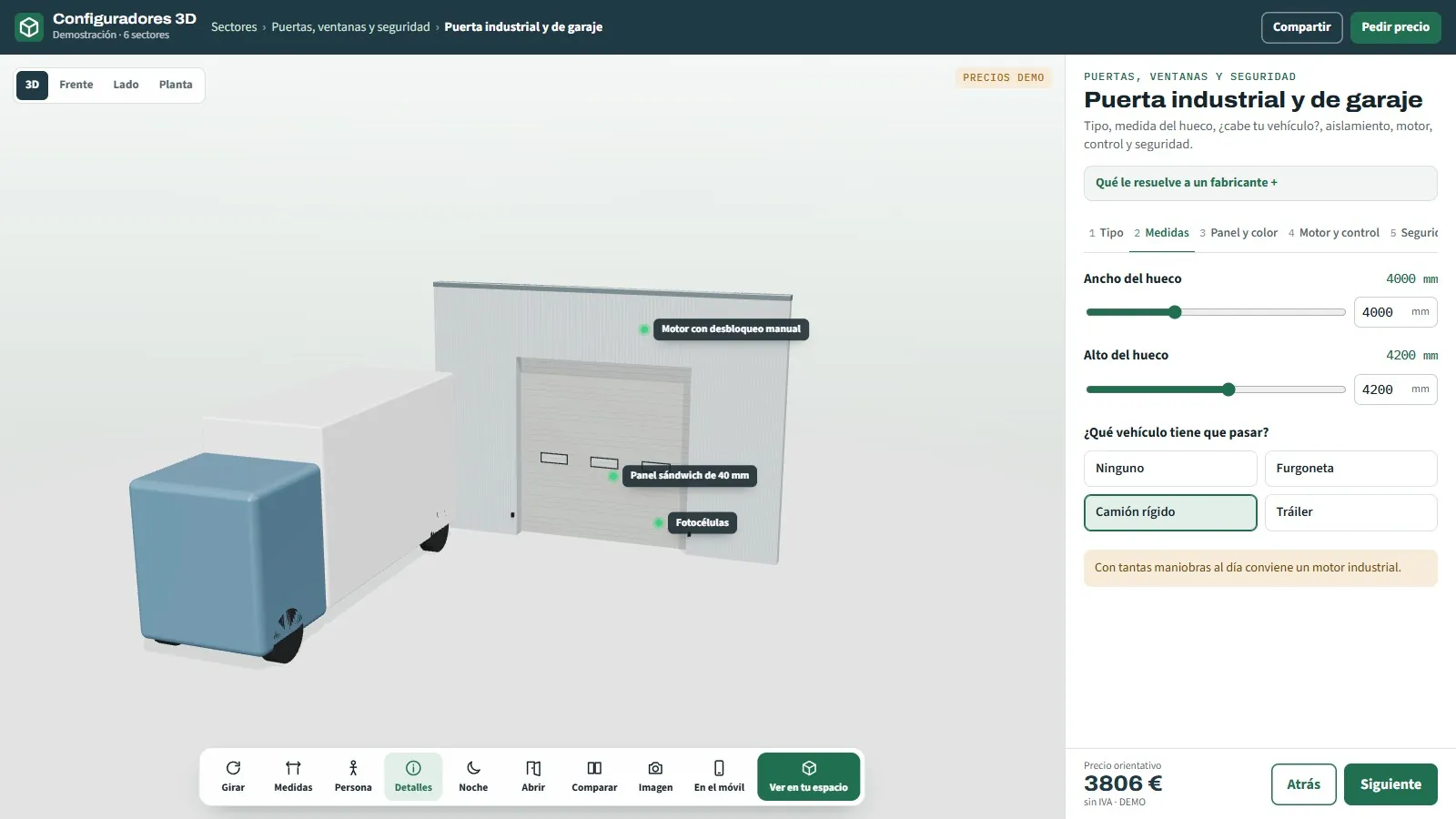Expand Qué le resuelve a un fabricante
Image resolution: width=1456 pixels, height=819 pixels.
pos(1260,183)
